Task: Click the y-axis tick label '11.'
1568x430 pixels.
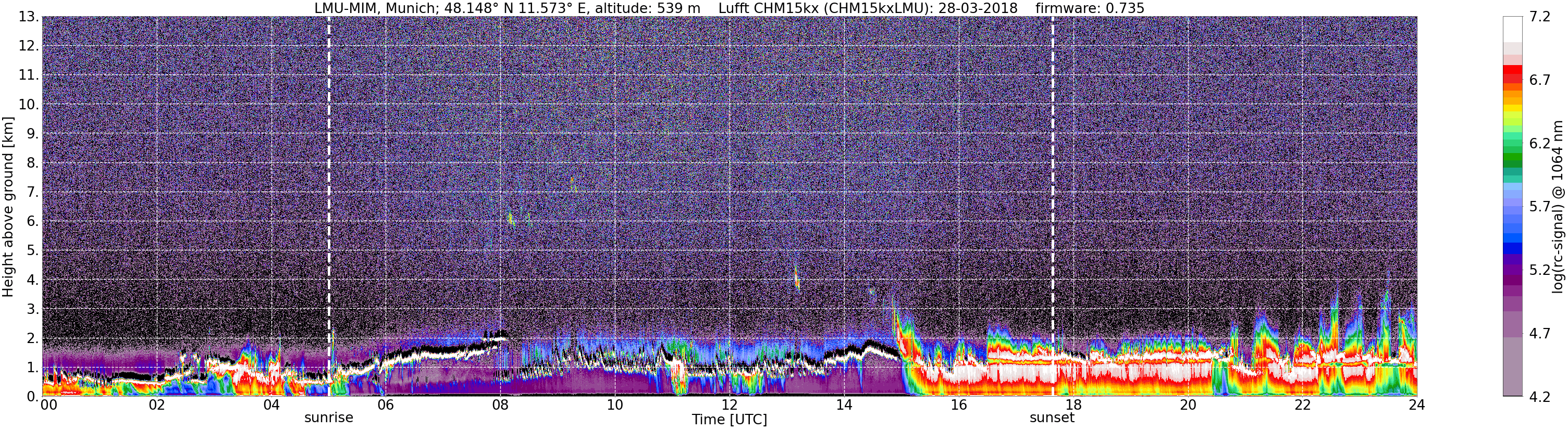Action: click(28, 75)
